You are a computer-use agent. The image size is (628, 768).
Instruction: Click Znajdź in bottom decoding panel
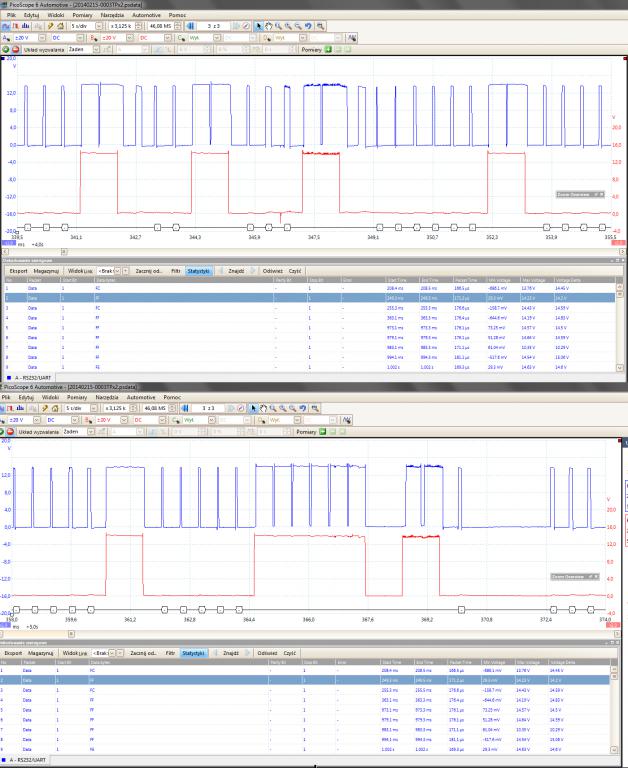click(231, 653)
